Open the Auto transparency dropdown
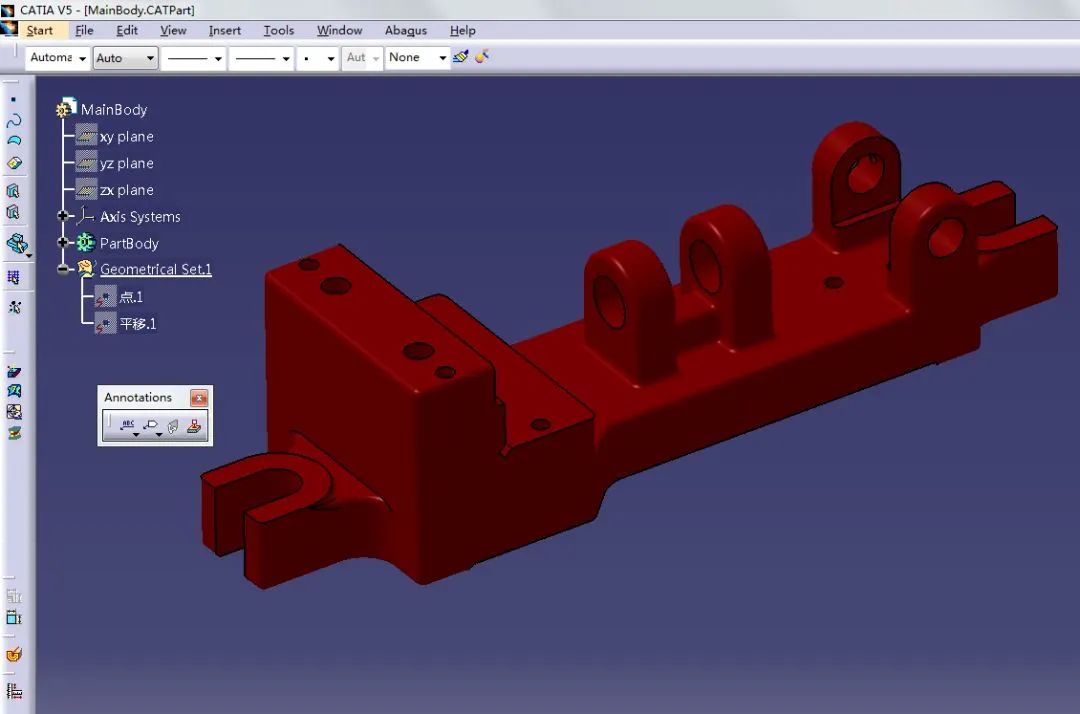The image size is (1080, 714). [125, 58]
